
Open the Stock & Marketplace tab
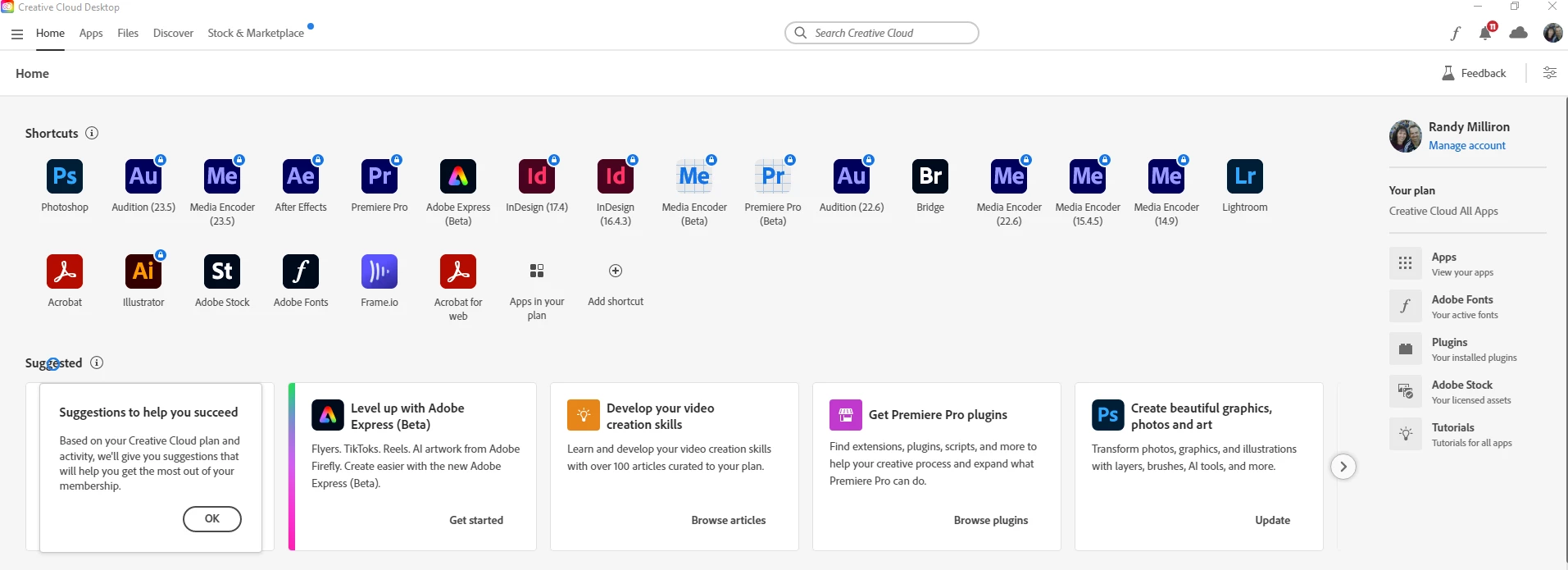[x=256, y=33]
